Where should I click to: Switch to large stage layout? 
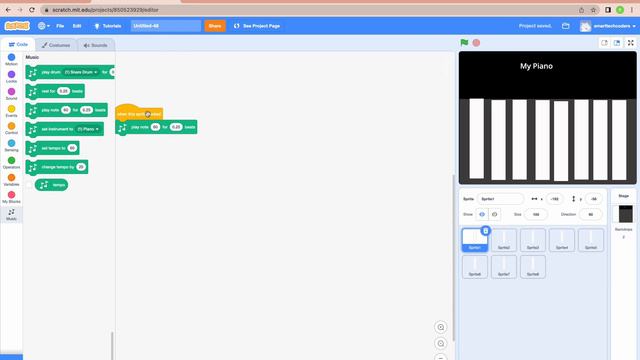617,42
